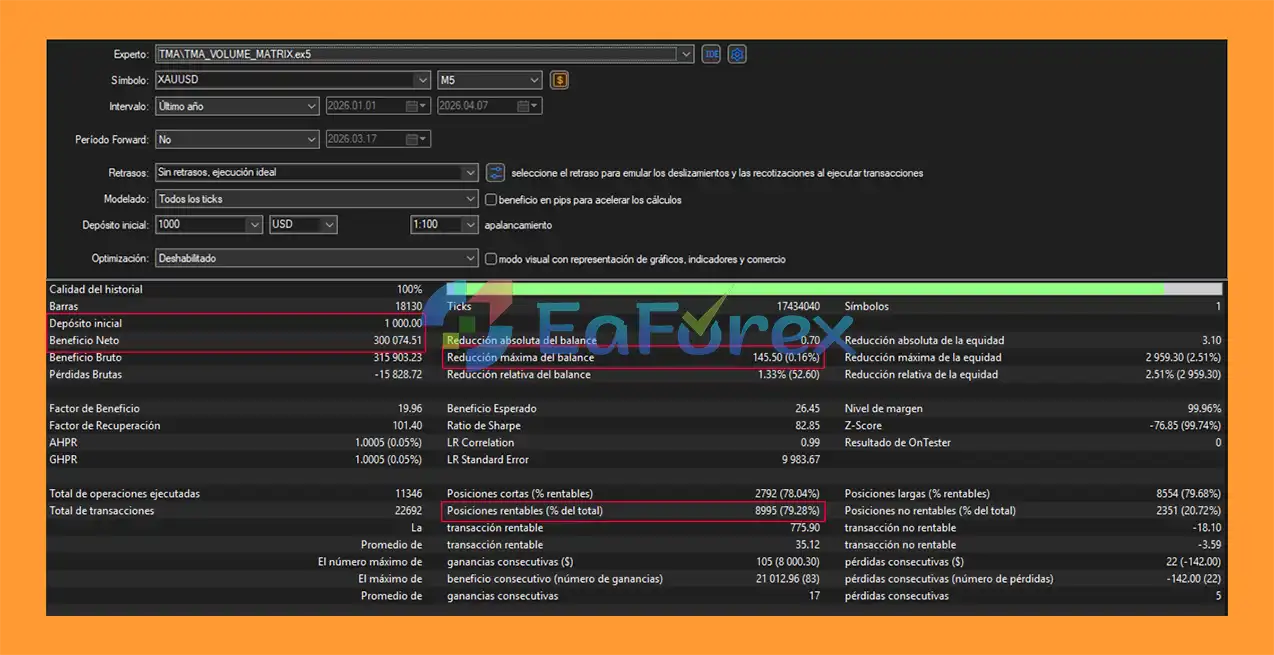Screen dimensions: 1274x655
Task: Expand the Experto dropdown list
Action: click(686, 54)
